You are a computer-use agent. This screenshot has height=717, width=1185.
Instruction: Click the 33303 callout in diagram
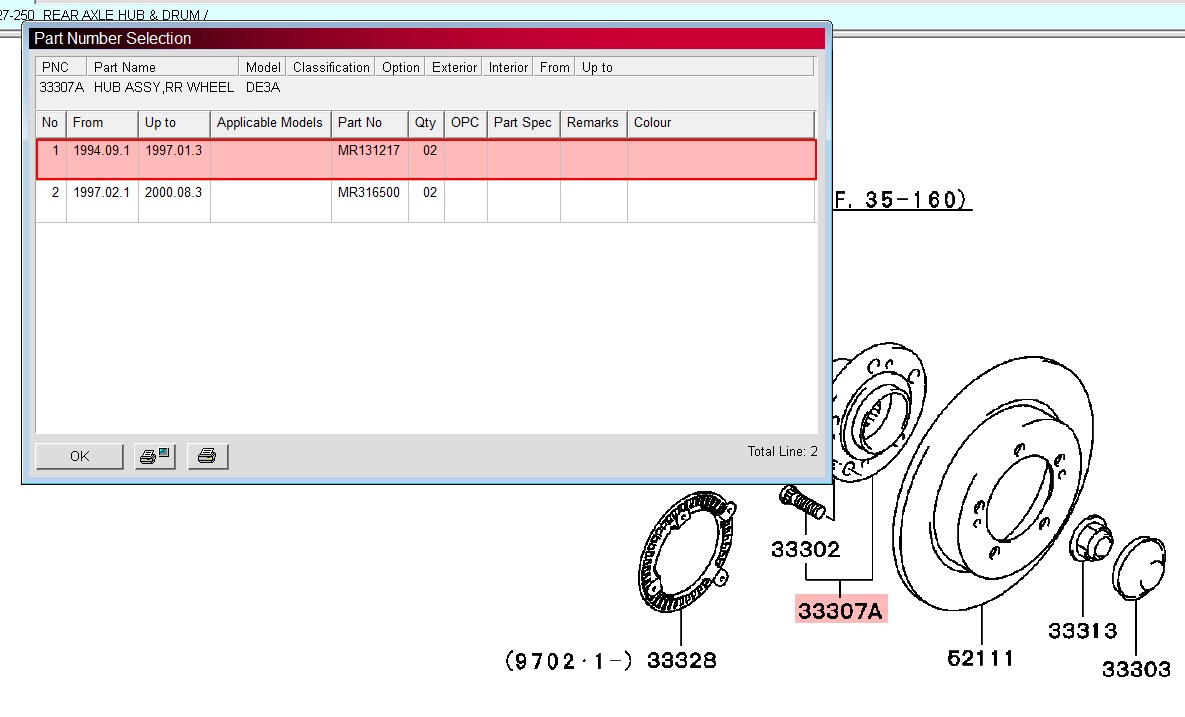(1137, 669)
